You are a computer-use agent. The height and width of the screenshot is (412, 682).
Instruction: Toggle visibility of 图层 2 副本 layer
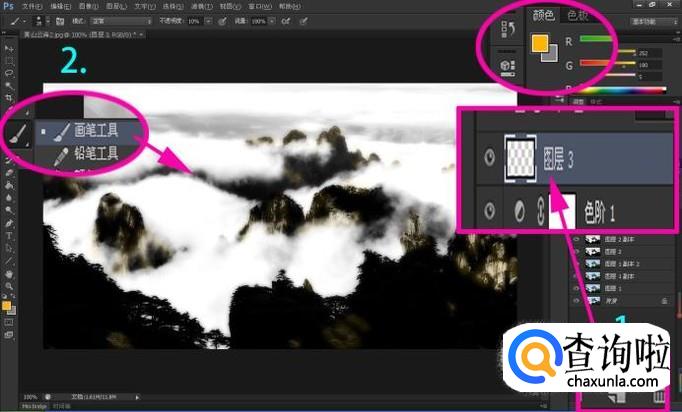[x=577, y=239]
